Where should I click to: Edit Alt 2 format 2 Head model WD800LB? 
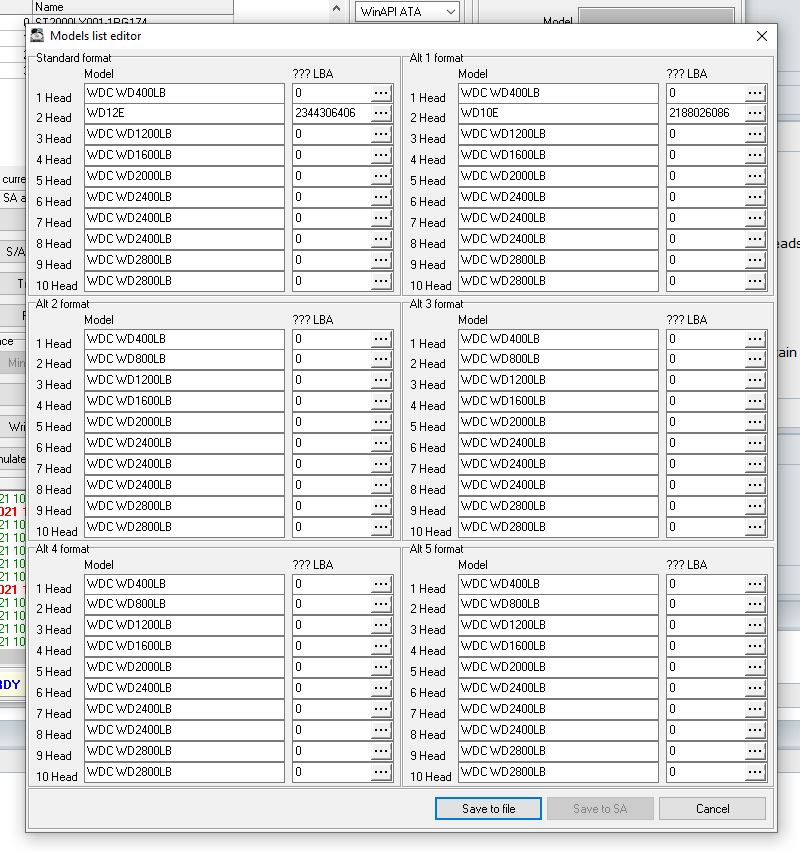(184, 359)
